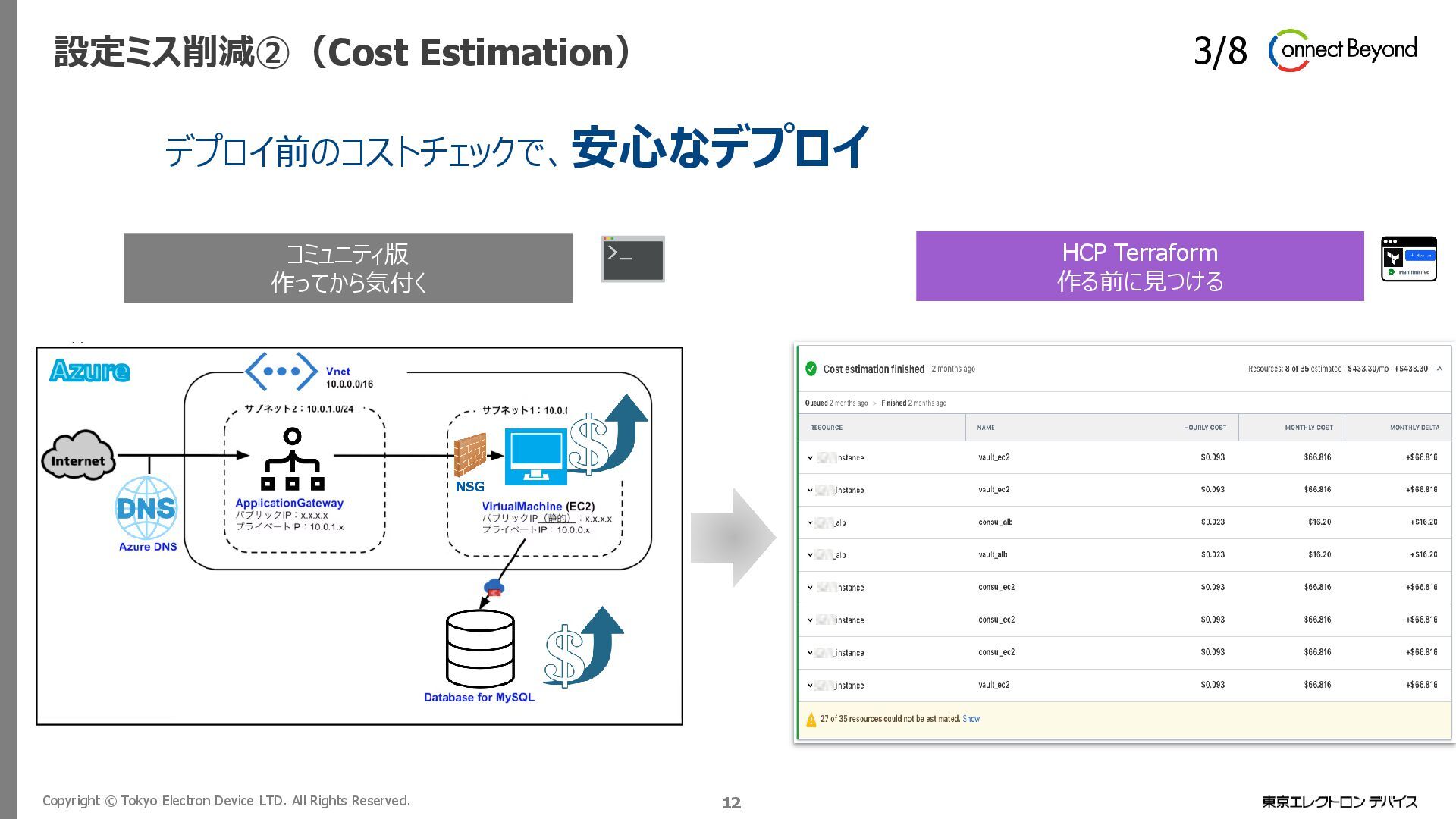Click the +$16.20 monthly delta of consul_alb
The width and height of the screenshot is (1456, 819).
1423,522
